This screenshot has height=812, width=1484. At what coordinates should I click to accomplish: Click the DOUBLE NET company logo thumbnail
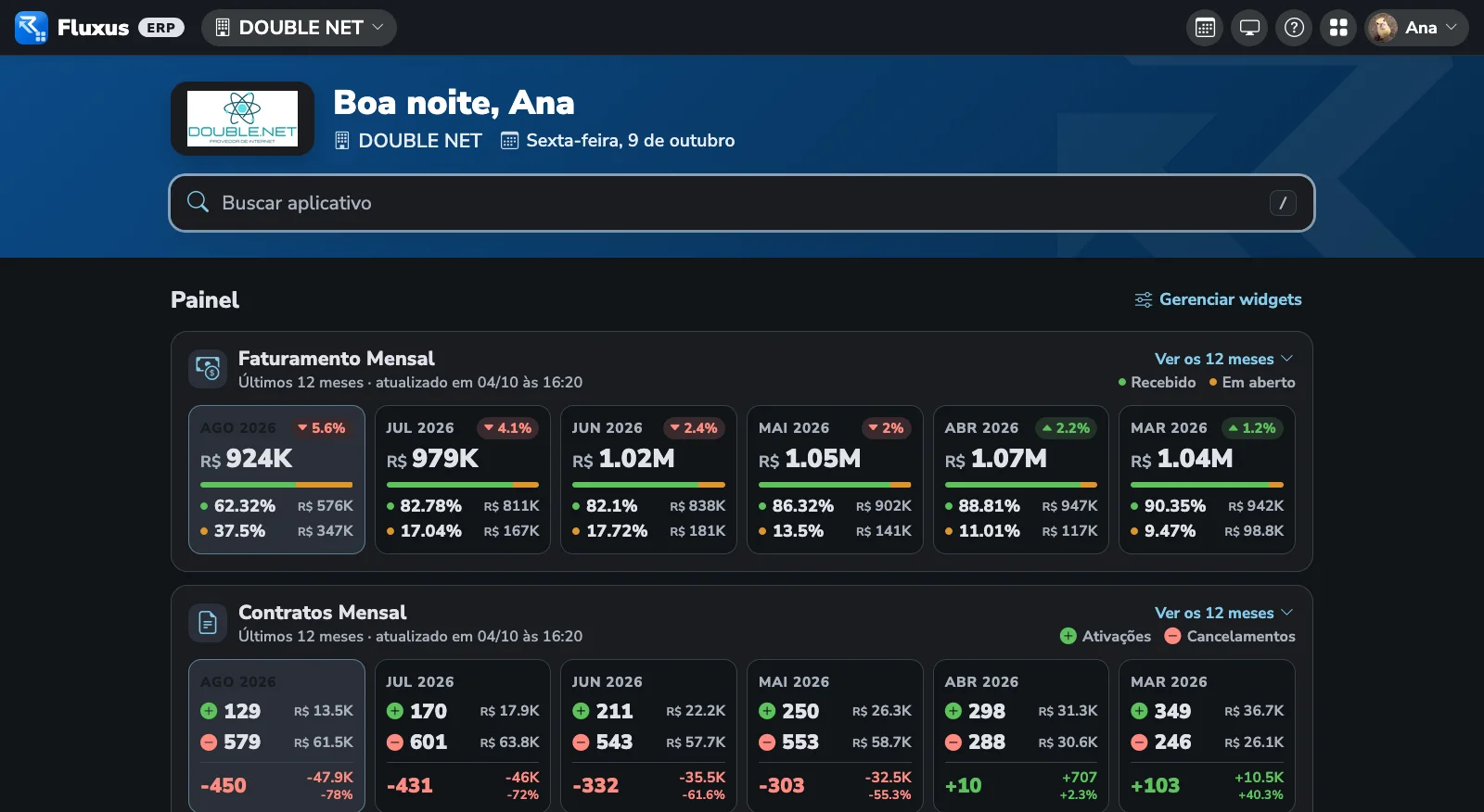click(242, 119)
